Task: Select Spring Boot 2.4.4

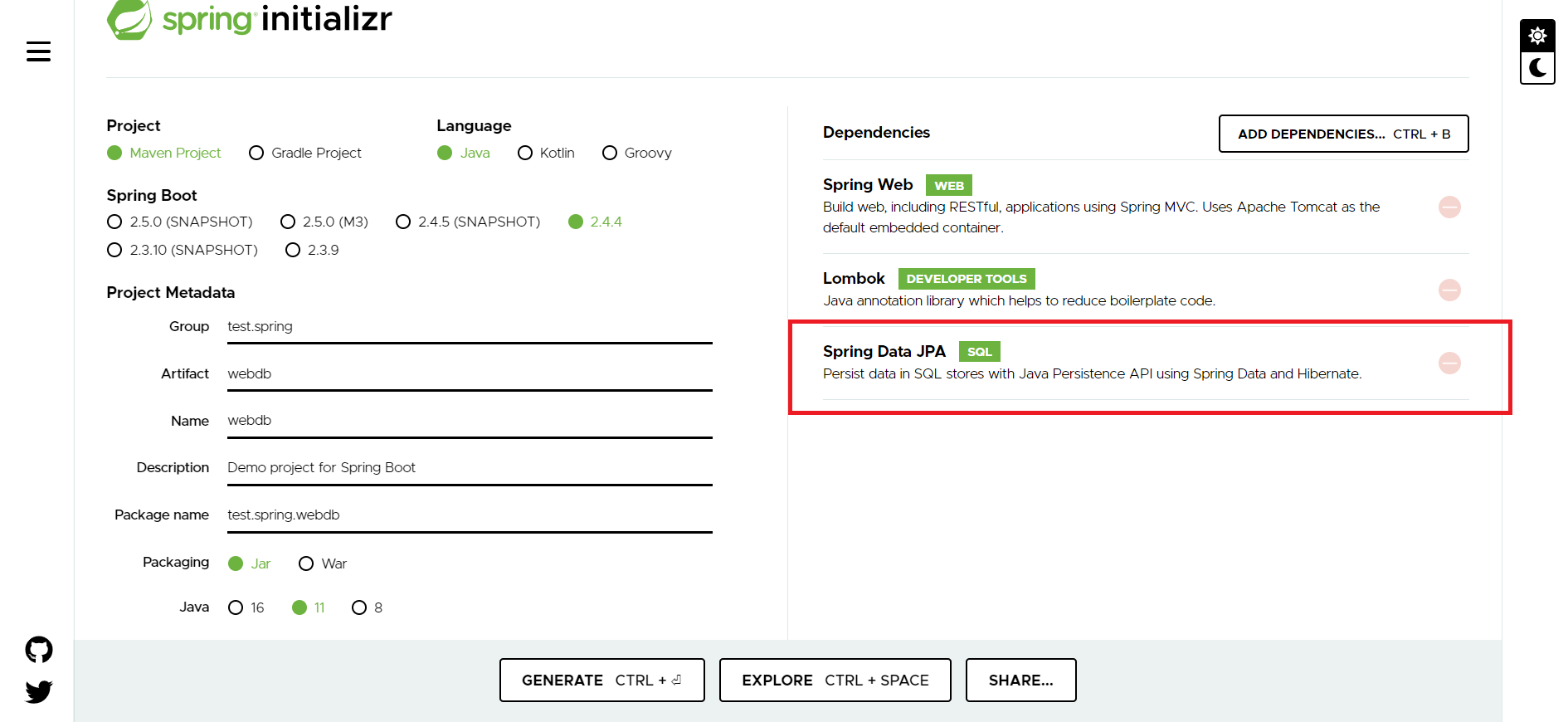Action: tap(595, 222)
